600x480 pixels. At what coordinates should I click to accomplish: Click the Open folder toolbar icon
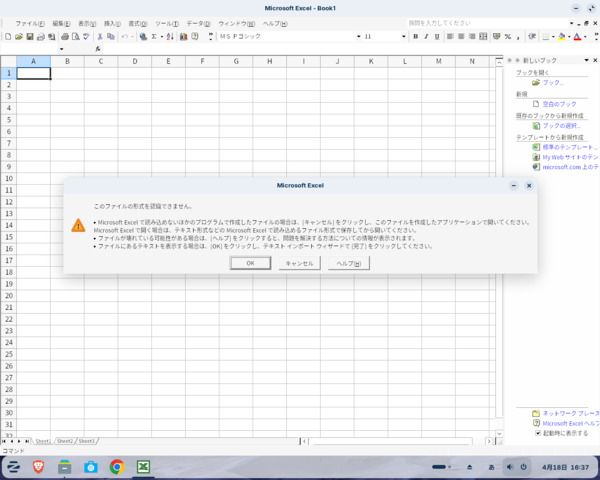(19, 36)
